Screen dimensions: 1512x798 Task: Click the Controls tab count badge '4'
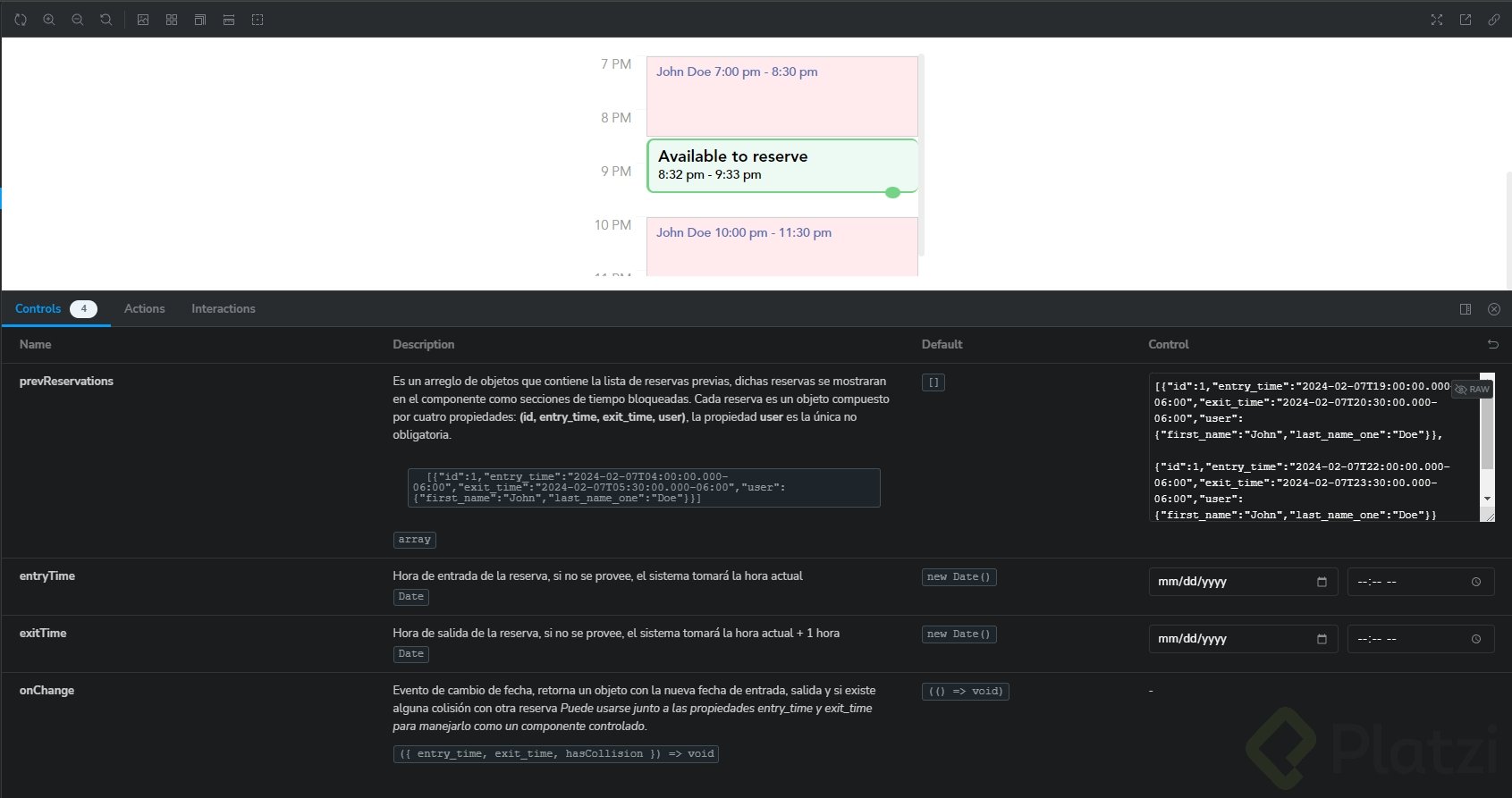(84, 309)
